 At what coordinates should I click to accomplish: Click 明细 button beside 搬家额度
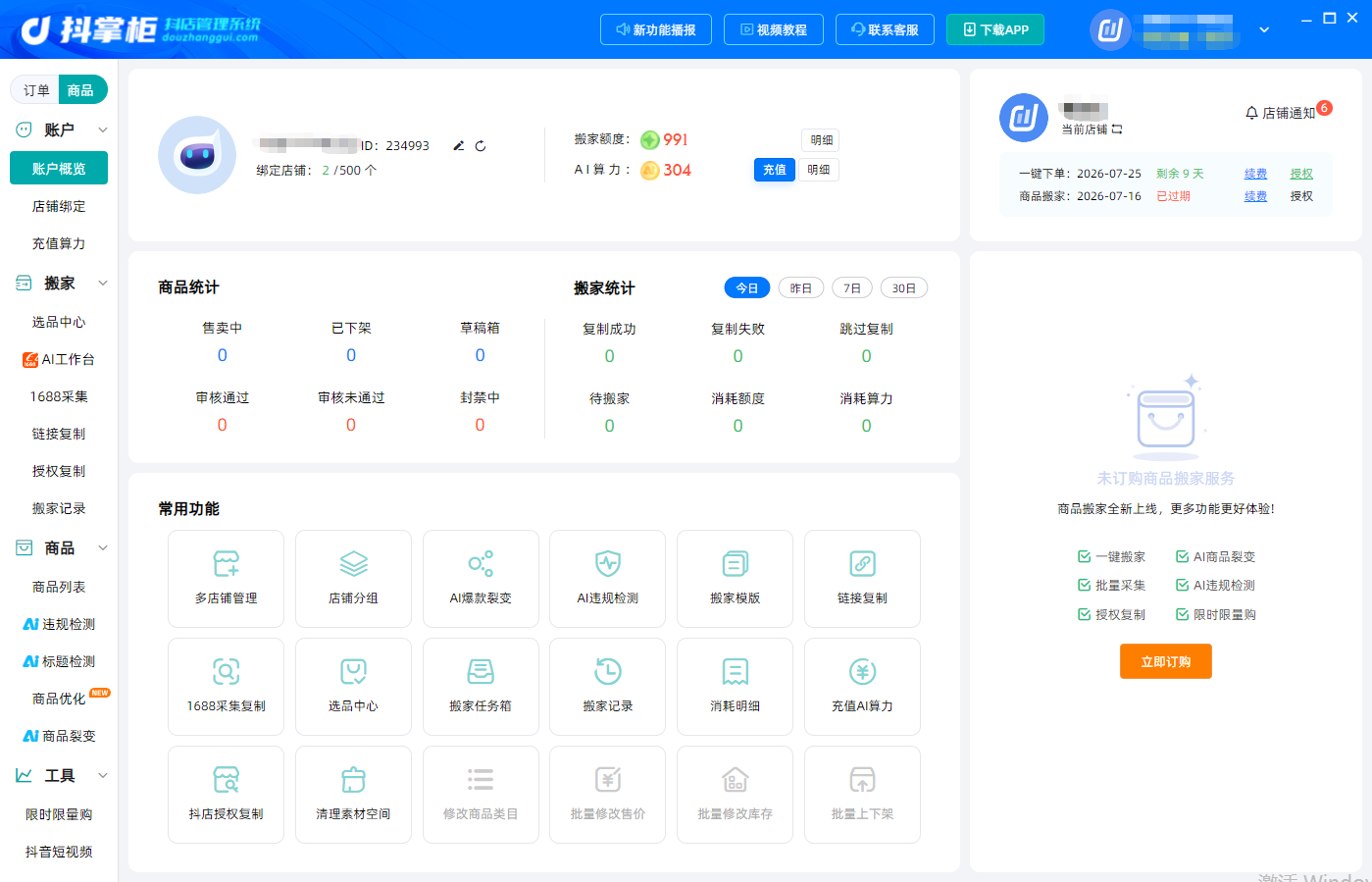(x=822, y=140)
